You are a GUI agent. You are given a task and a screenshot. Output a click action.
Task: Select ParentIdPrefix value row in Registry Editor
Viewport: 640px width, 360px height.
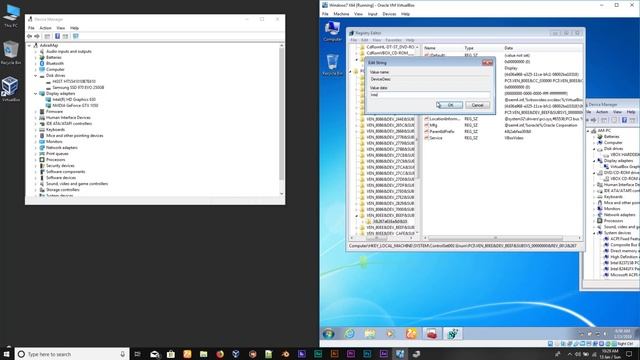442,132
